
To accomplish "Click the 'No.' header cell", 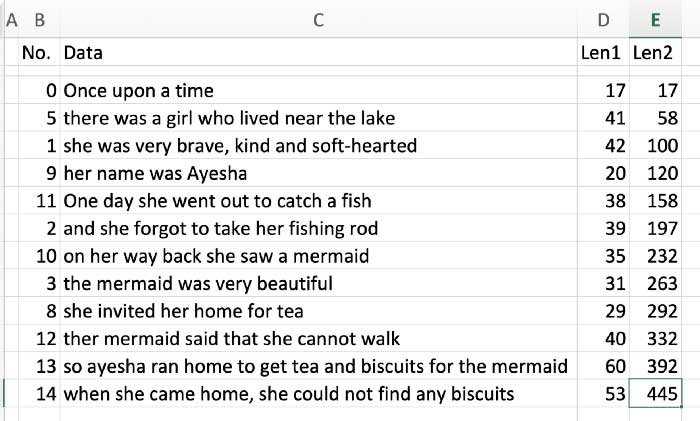I will pyautogui.click(x=39, y=53).
